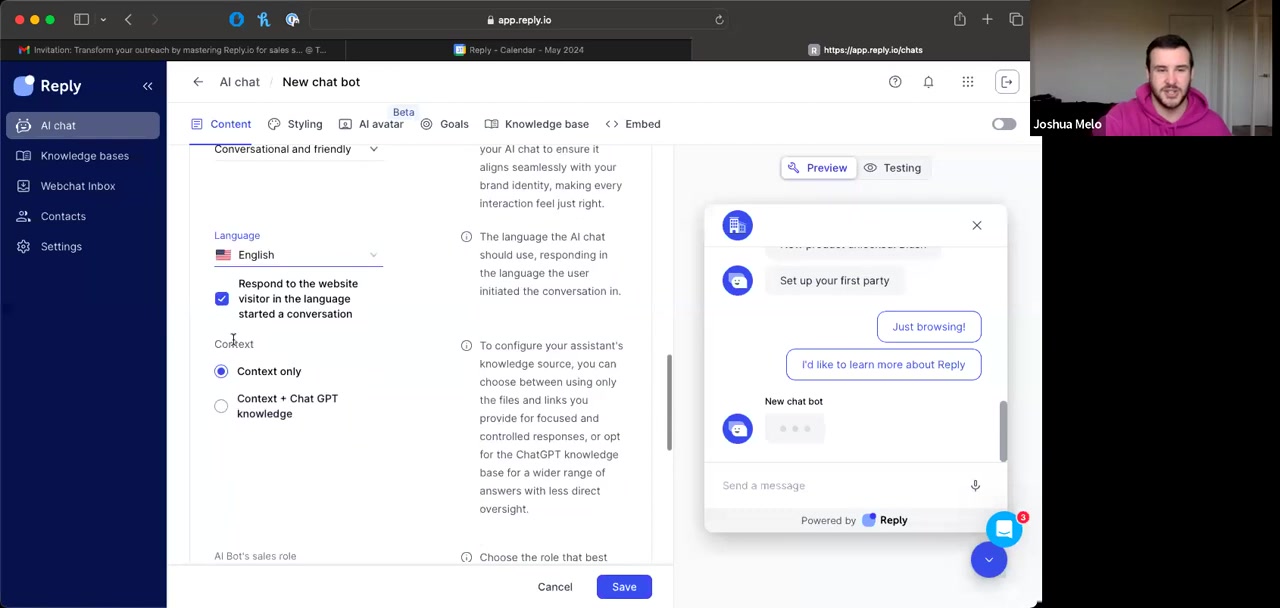Click the app.reply.io address bar
This screenshot has width=1280, height=608.
[x=519, y=20]
